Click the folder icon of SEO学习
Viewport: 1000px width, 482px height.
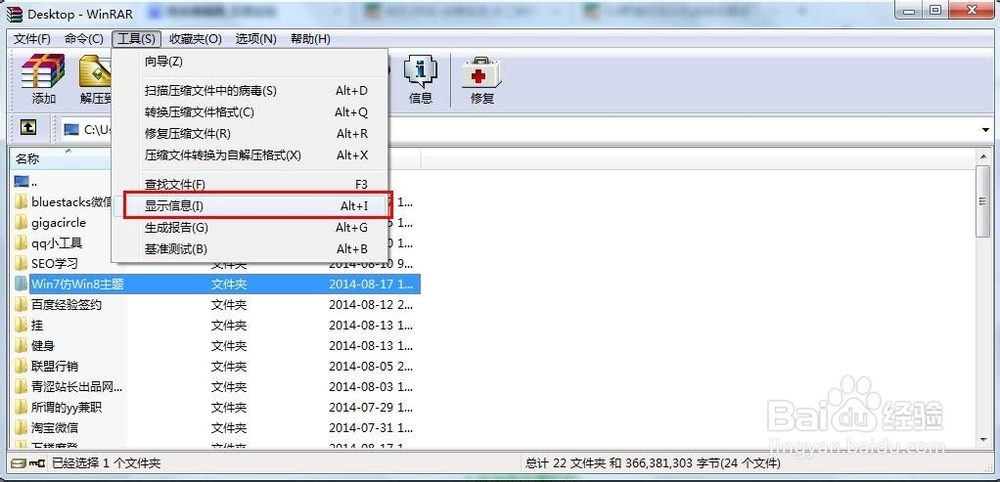(x=22, y=263)
